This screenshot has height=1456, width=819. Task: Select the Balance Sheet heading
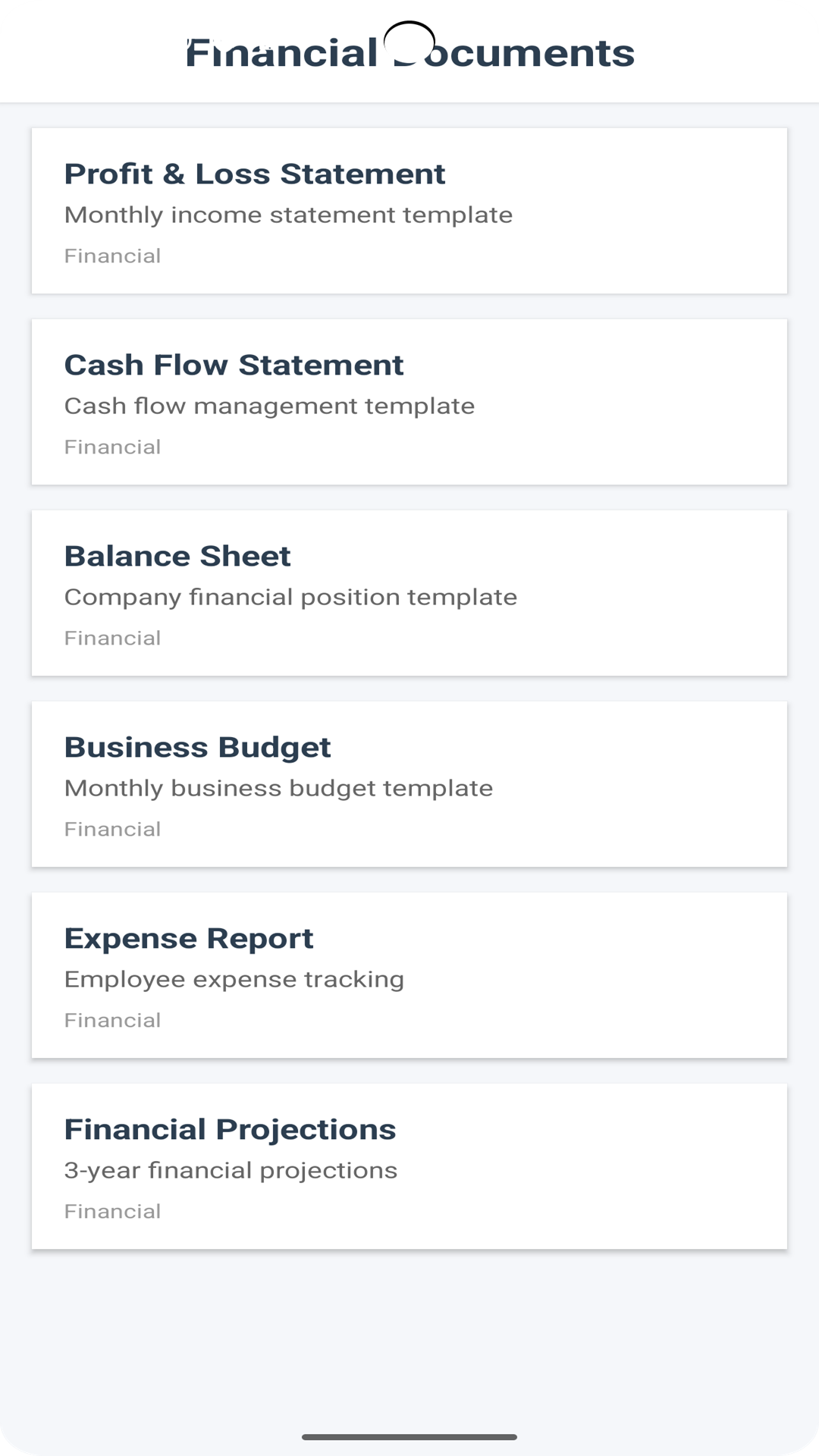point(177,556)
